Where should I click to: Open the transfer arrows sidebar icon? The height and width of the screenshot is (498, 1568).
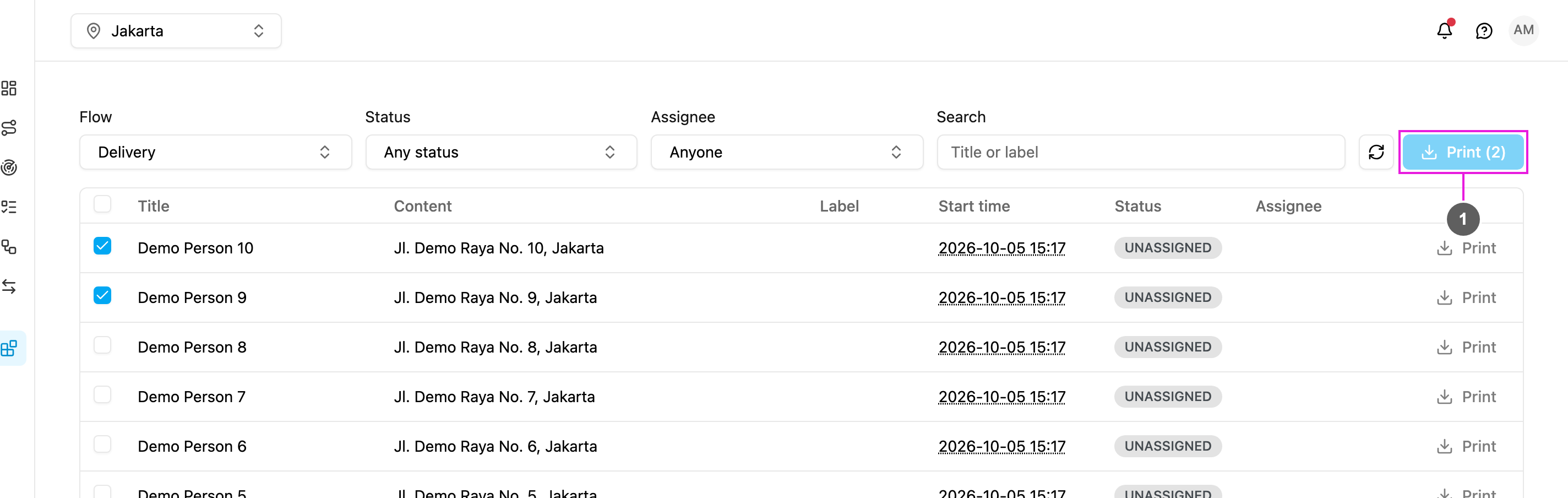click(x=9, y=286)
